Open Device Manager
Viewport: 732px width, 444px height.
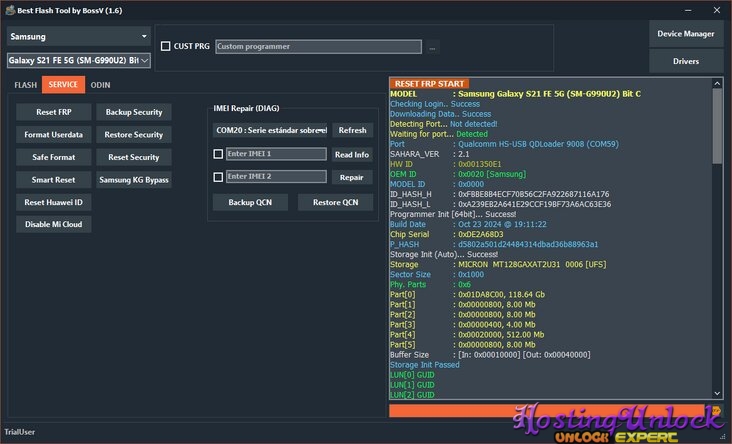pyautogui.click(x=686, y=34)
